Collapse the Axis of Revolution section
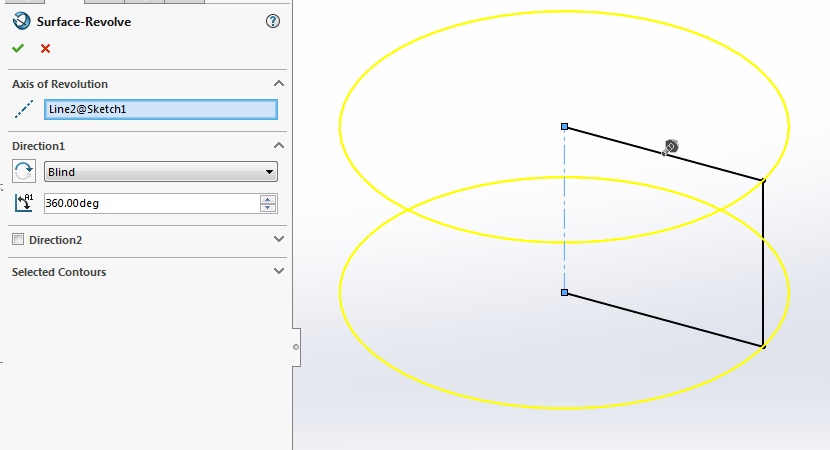Viewport: 830px width, 450px height. click(x=279, y=84)
